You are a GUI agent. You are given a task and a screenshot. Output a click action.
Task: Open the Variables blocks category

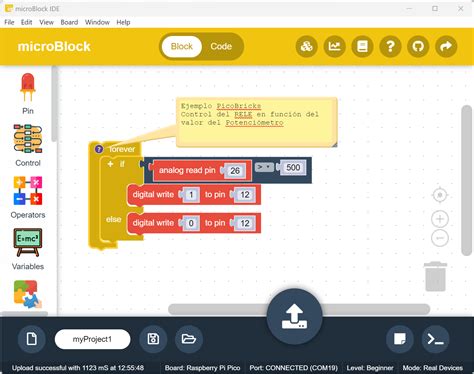click(28, 249)
